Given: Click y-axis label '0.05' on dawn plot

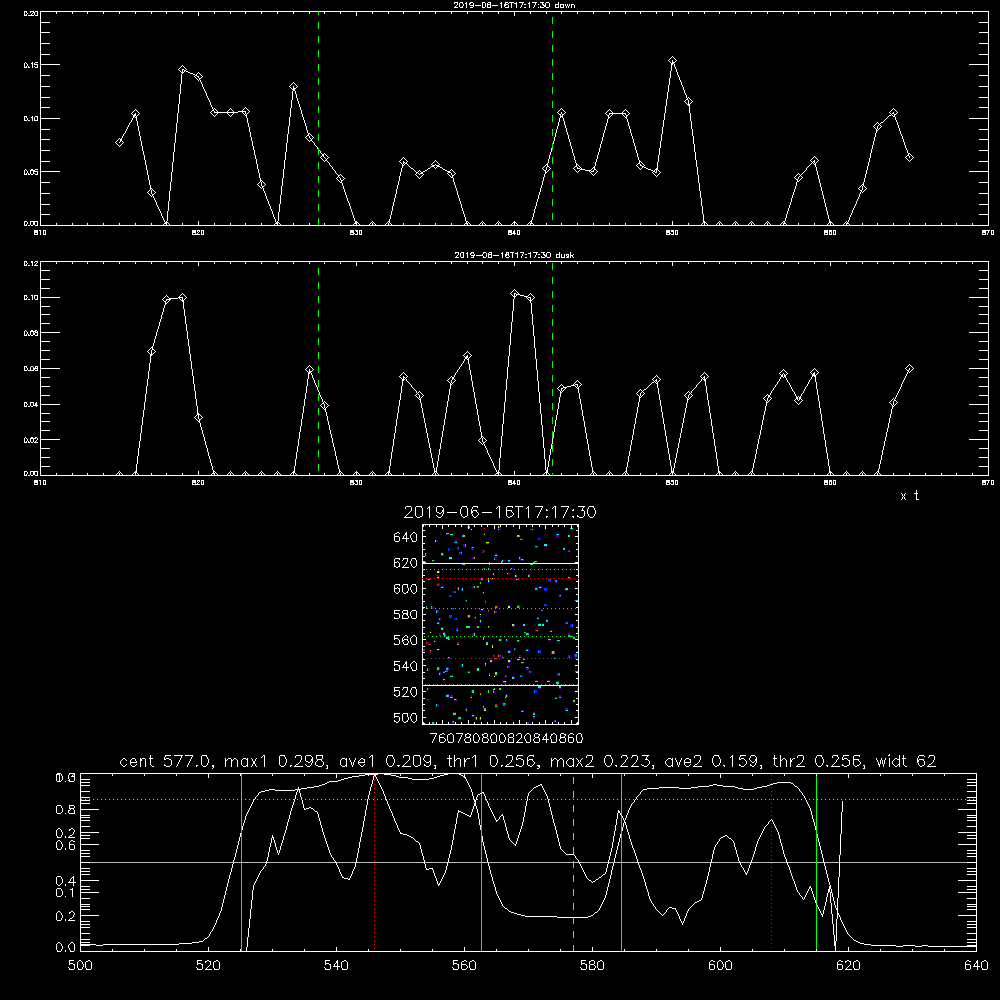Looking at the screenshot, I should (x=31, y=172).
